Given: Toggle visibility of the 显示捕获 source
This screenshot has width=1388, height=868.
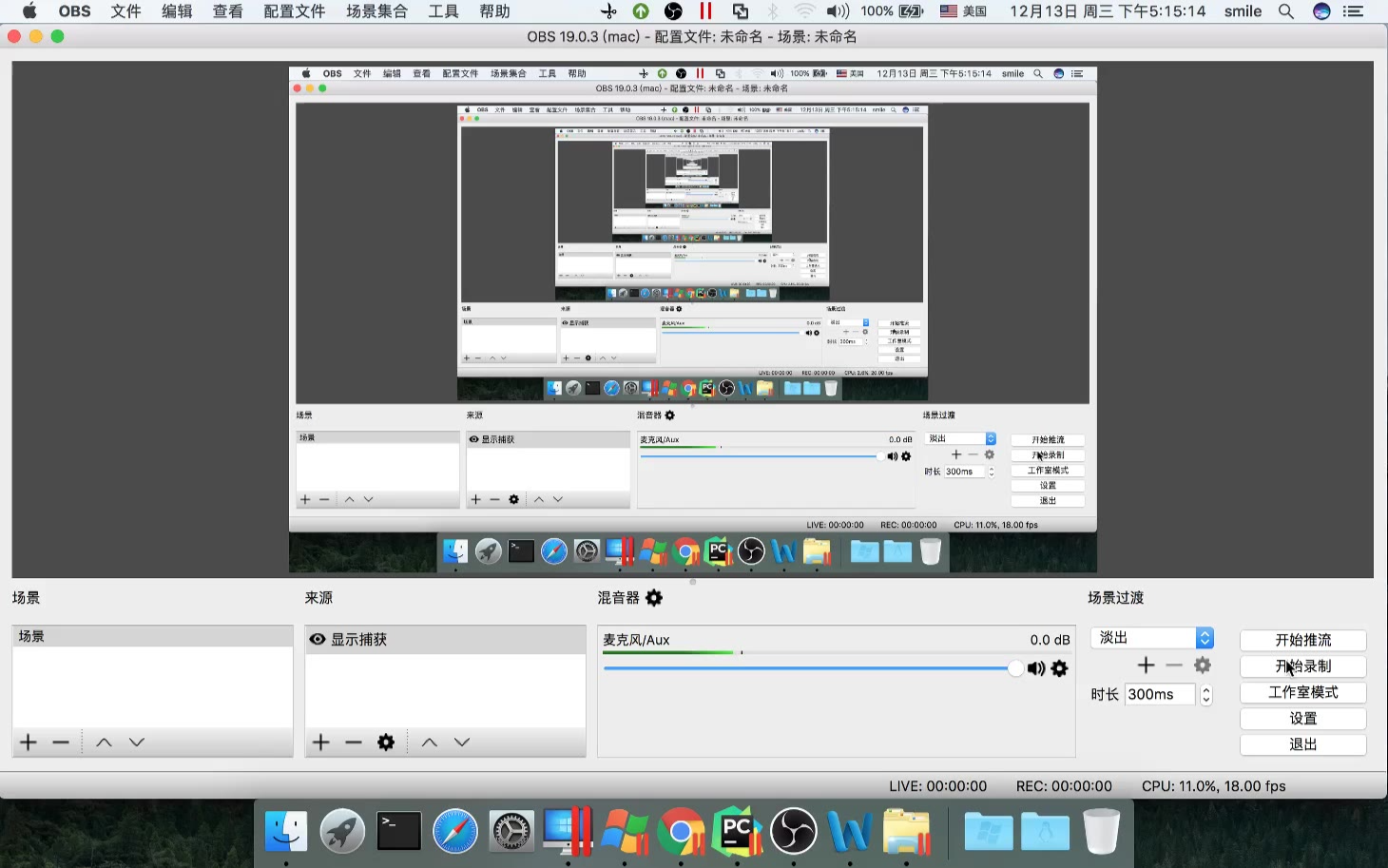Looking at the screenshot, I should click(x=318, y=640).
